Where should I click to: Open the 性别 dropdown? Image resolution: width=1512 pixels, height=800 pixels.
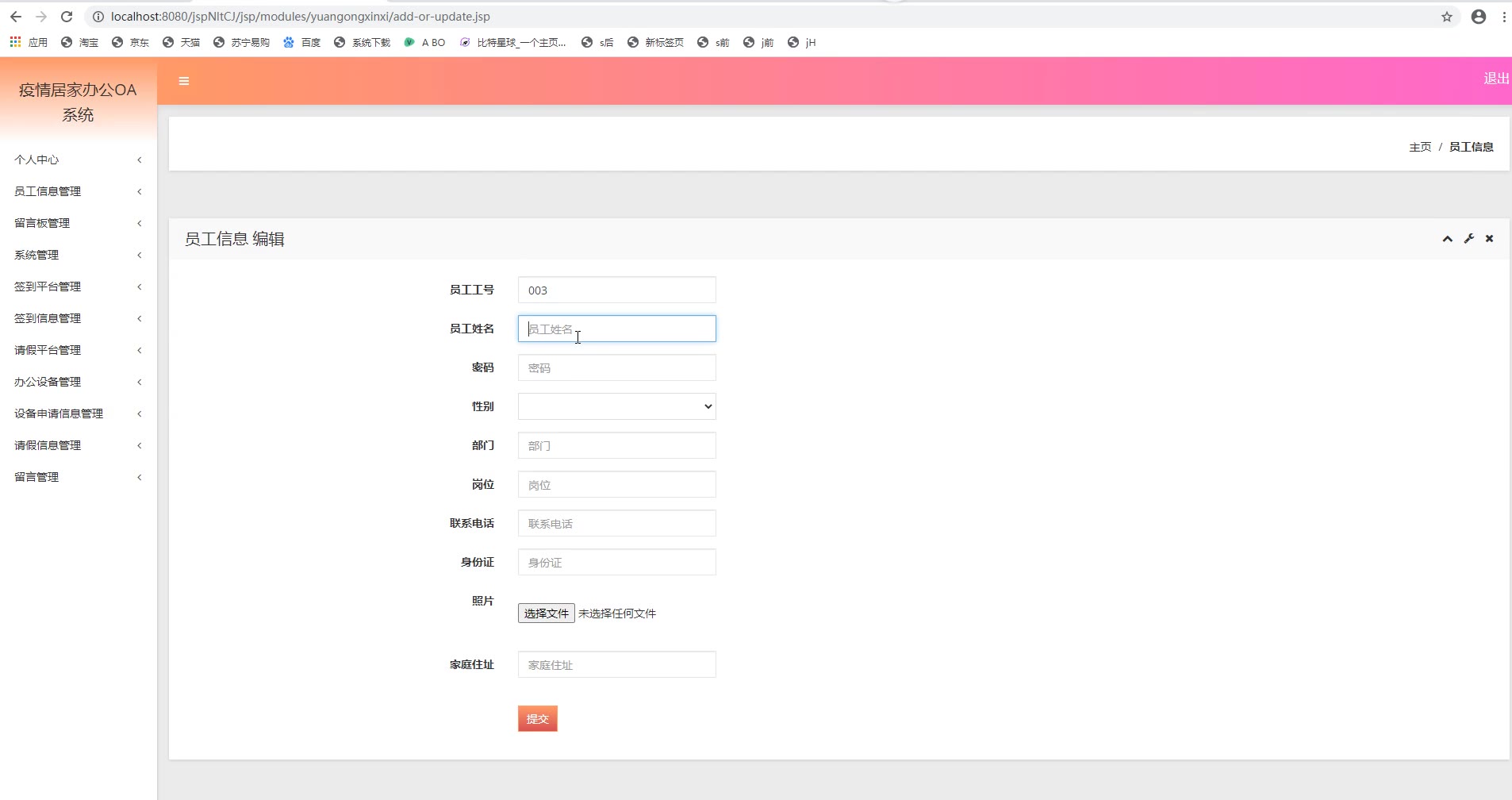617,406
